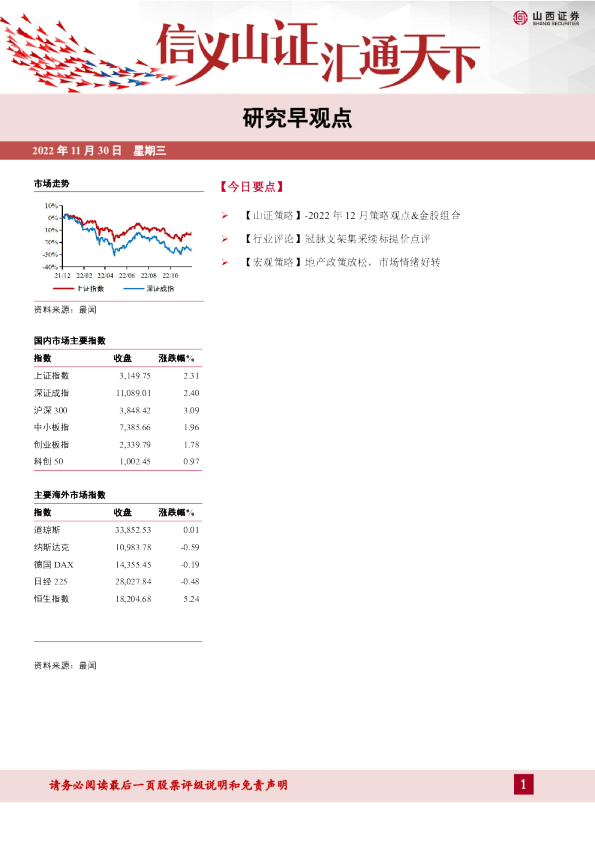Click the red arrow bullet before 山证策略
The image size is (595, 842).
225,216
